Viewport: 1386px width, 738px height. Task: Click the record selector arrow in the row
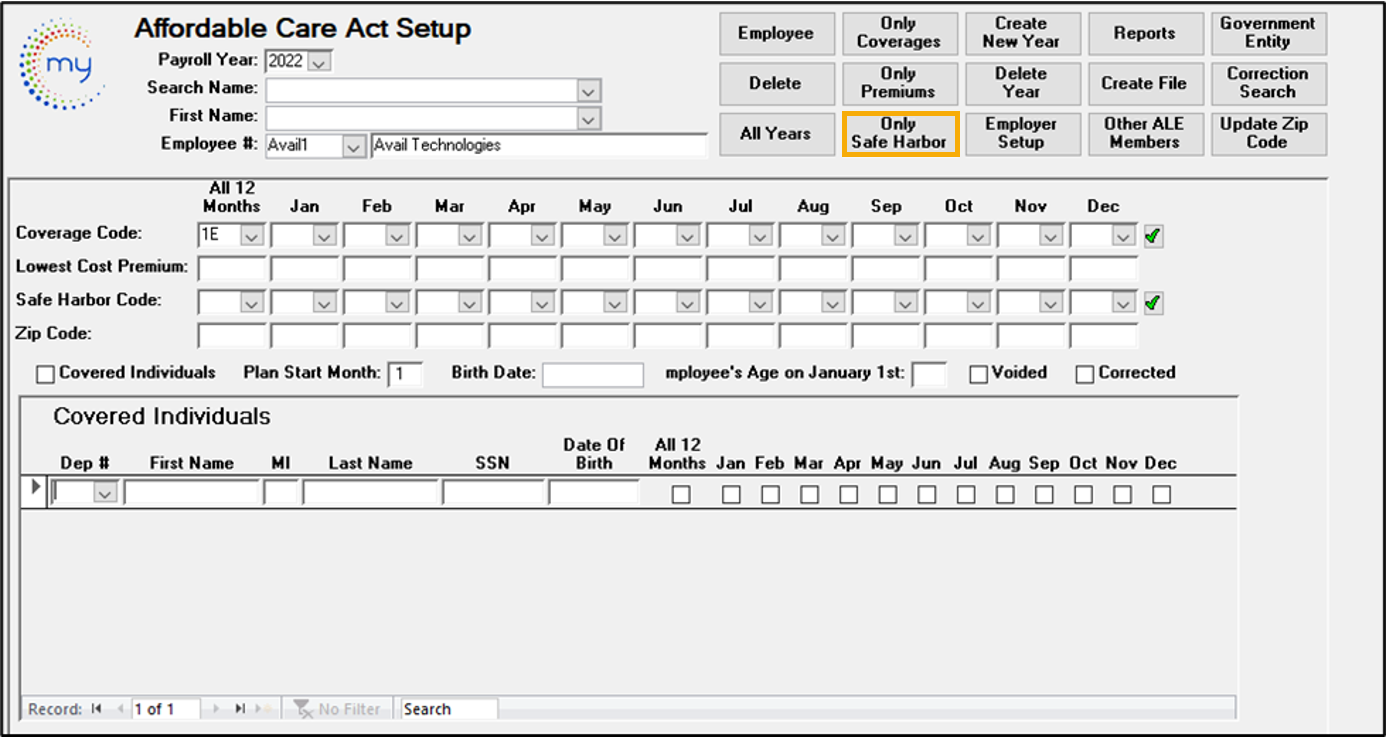pyautogui.click(x=37, y=488)
